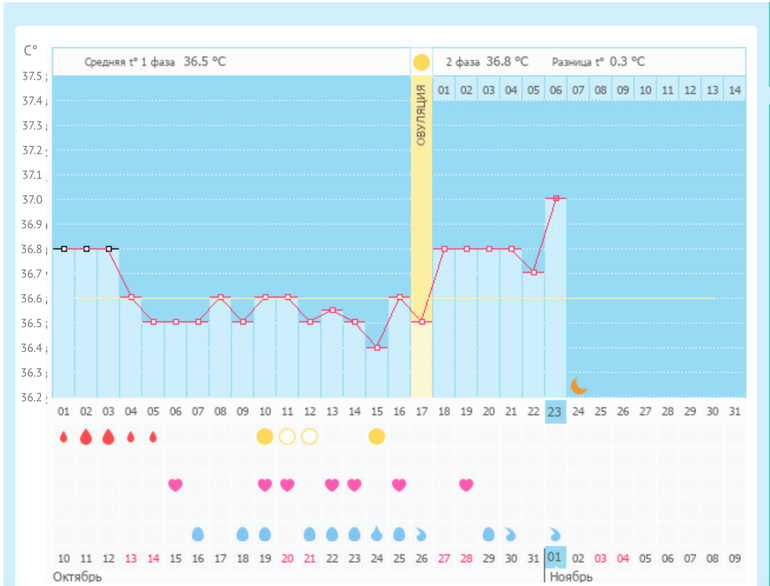Image resolution: width=770 pixels, height=586 pixels.
Task: Select the highlighted cycle day 23 label
Action: pos(555,411)
